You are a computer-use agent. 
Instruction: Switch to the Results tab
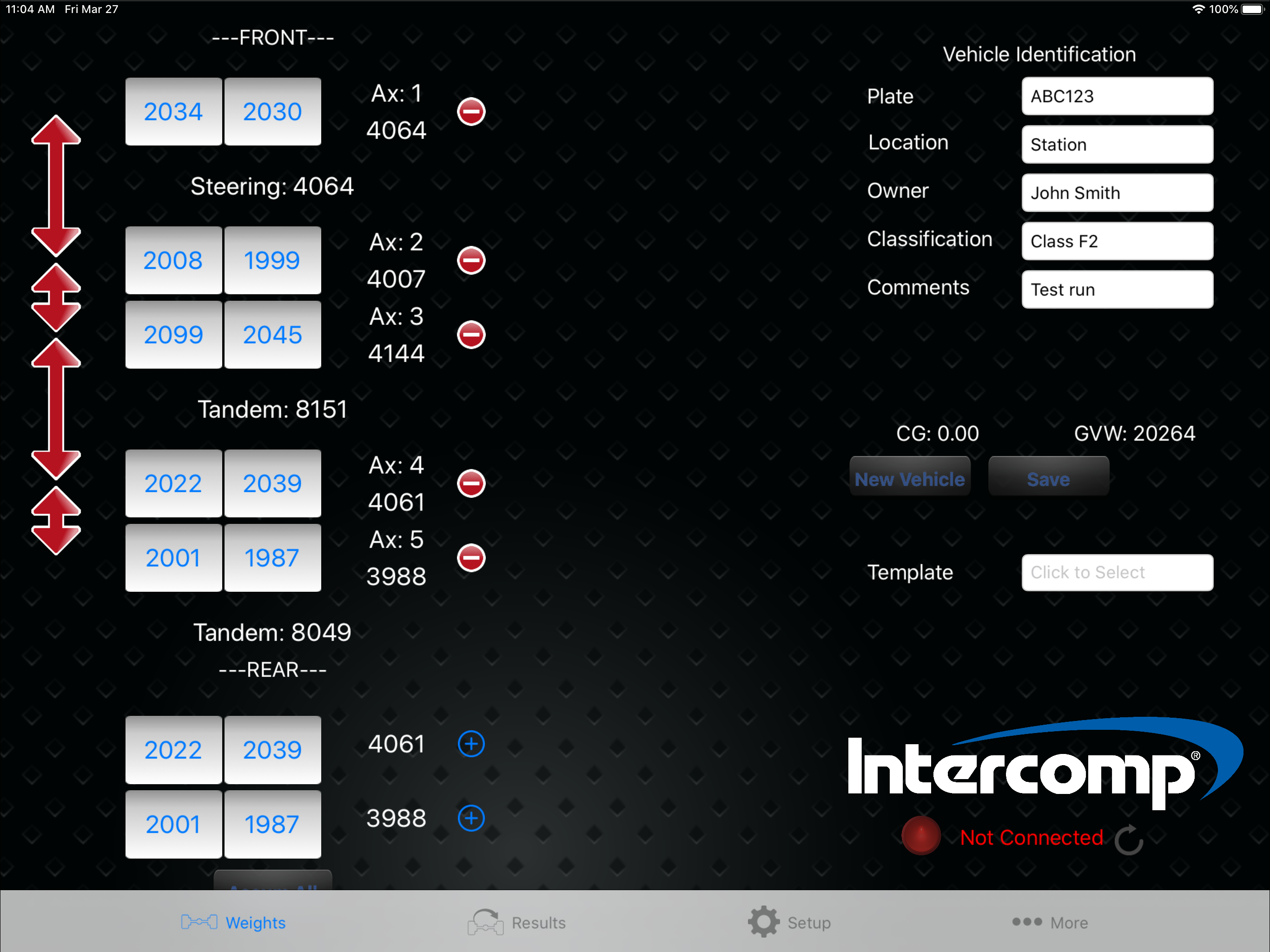(x=517, y=922)
